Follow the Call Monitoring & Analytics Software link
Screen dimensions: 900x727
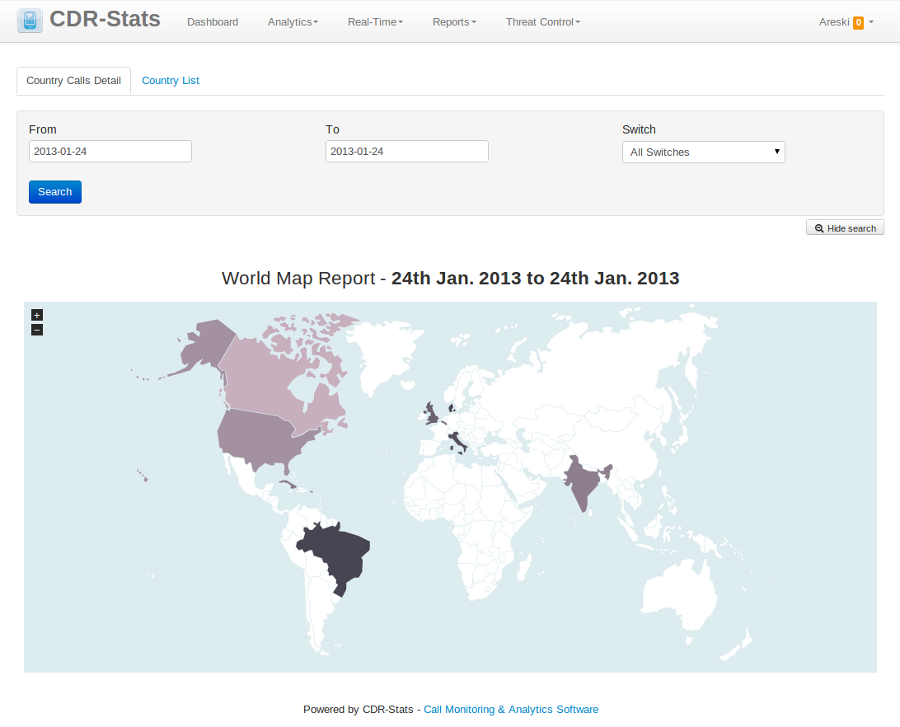(x=511, y=709)
